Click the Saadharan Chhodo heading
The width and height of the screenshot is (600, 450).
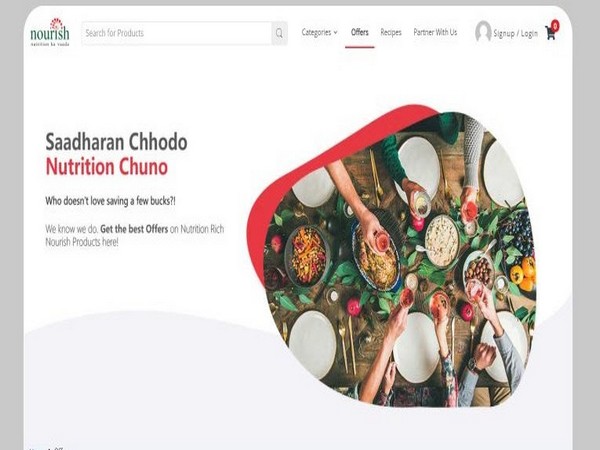(116, 142)
